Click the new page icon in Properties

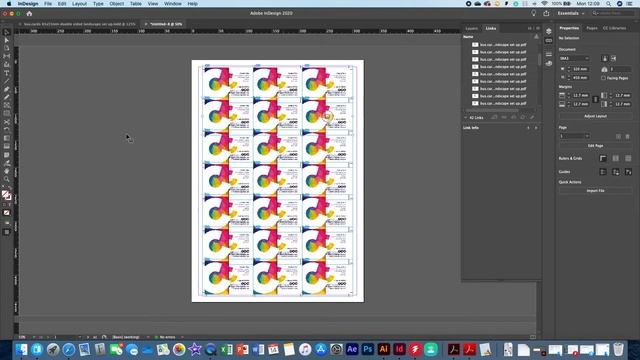618,136
